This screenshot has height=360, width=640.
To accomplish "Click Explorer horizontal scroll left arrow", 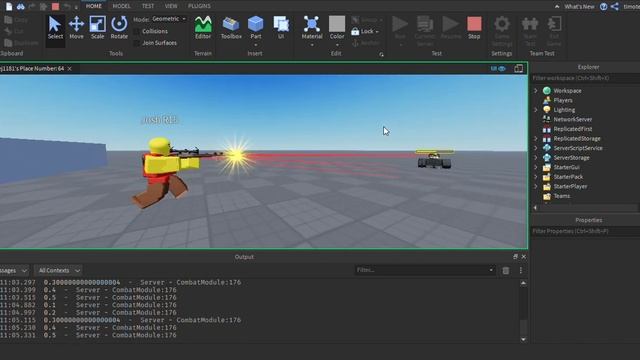I will pos(536,208).
